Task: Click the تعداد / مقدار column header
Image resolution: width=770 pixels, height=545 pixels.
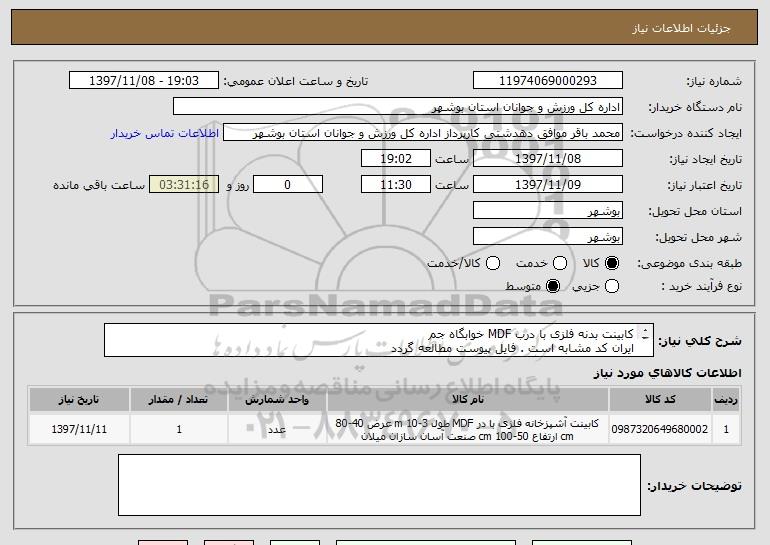Action: click(179, 400)
